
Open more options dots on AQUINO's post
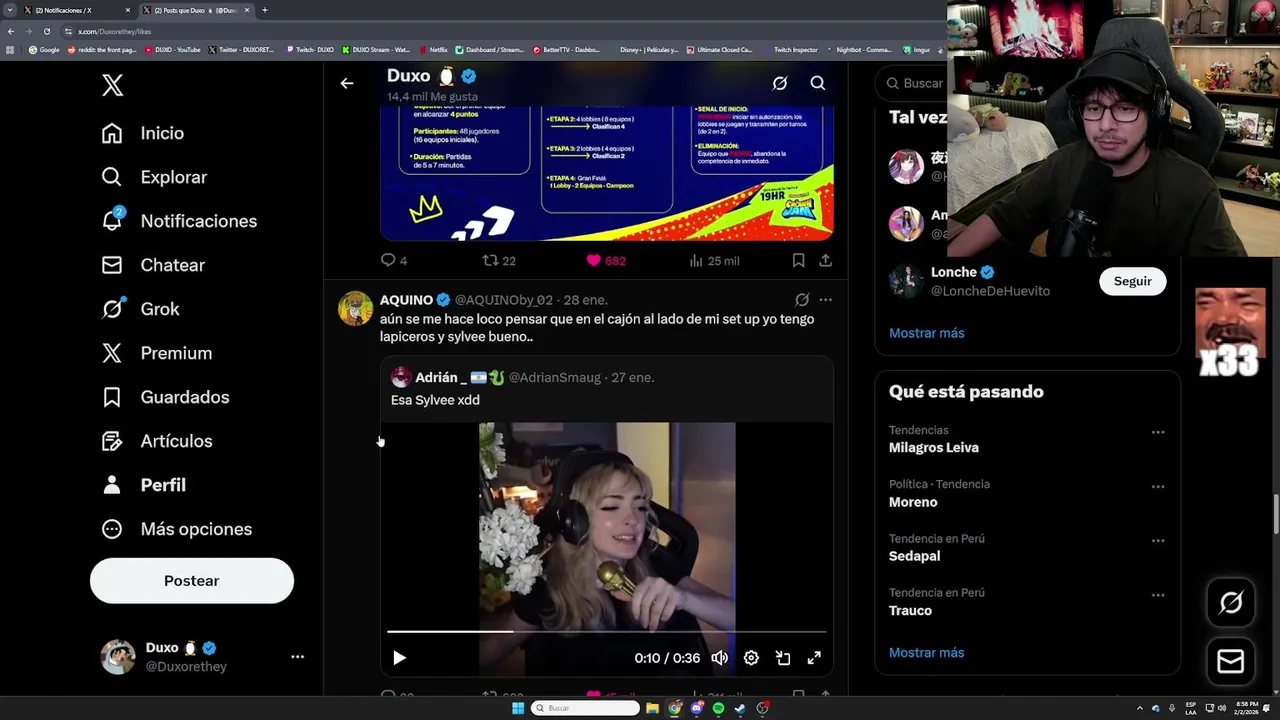825,300
